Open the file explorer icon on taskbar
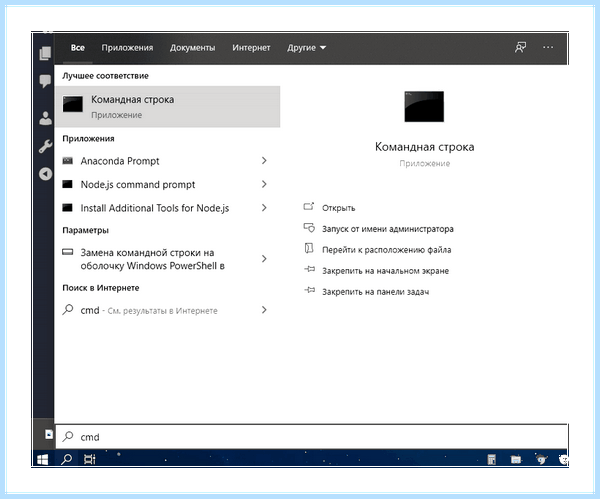This screenshot has width=600, height=499. [515, 459]
